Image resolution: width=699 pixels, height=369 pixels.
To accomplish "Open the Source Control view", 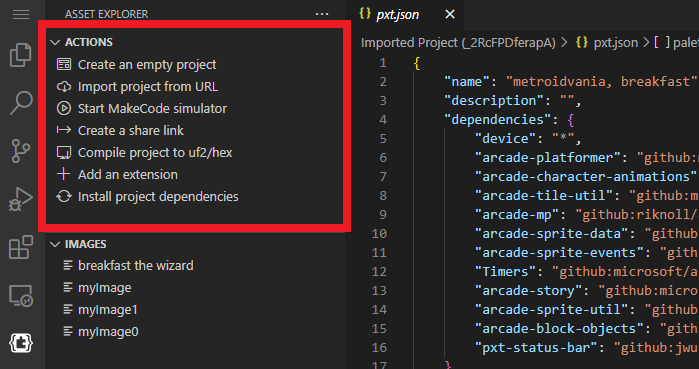I will click(x=21, y=152).
